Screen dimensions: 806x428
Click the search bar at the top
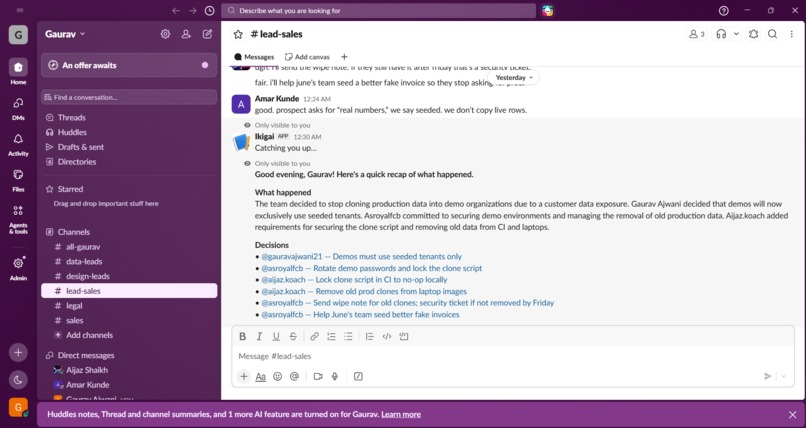coord(378,10)
